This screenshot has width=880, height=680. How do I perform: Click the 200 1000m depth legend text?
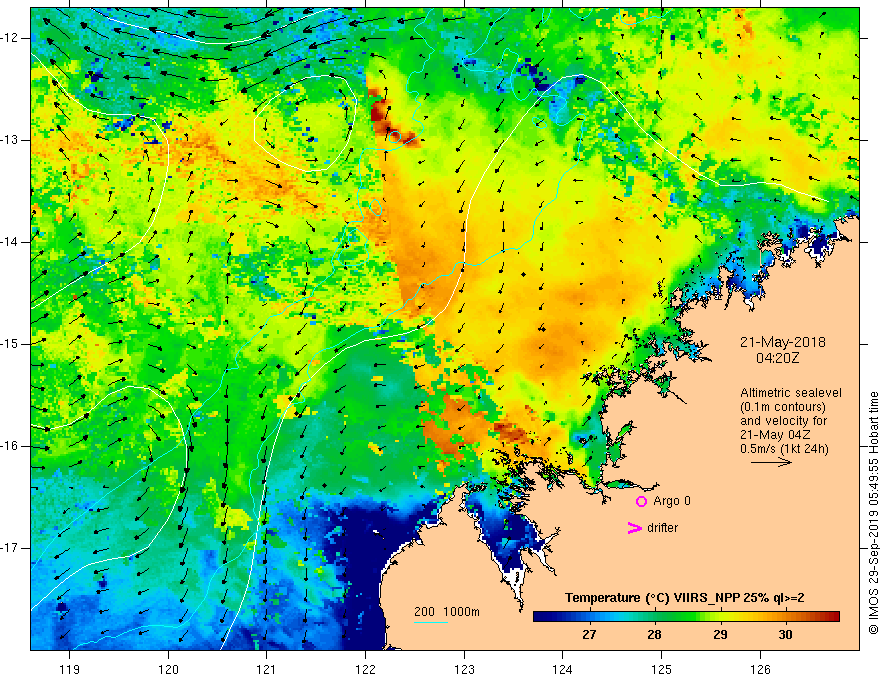(447, 612)
